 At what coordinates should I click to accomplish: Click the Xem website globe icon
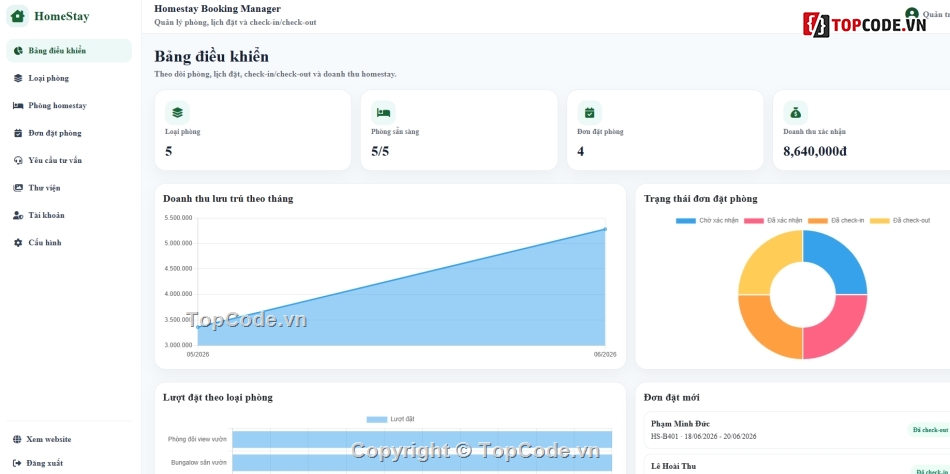point(17,439)
